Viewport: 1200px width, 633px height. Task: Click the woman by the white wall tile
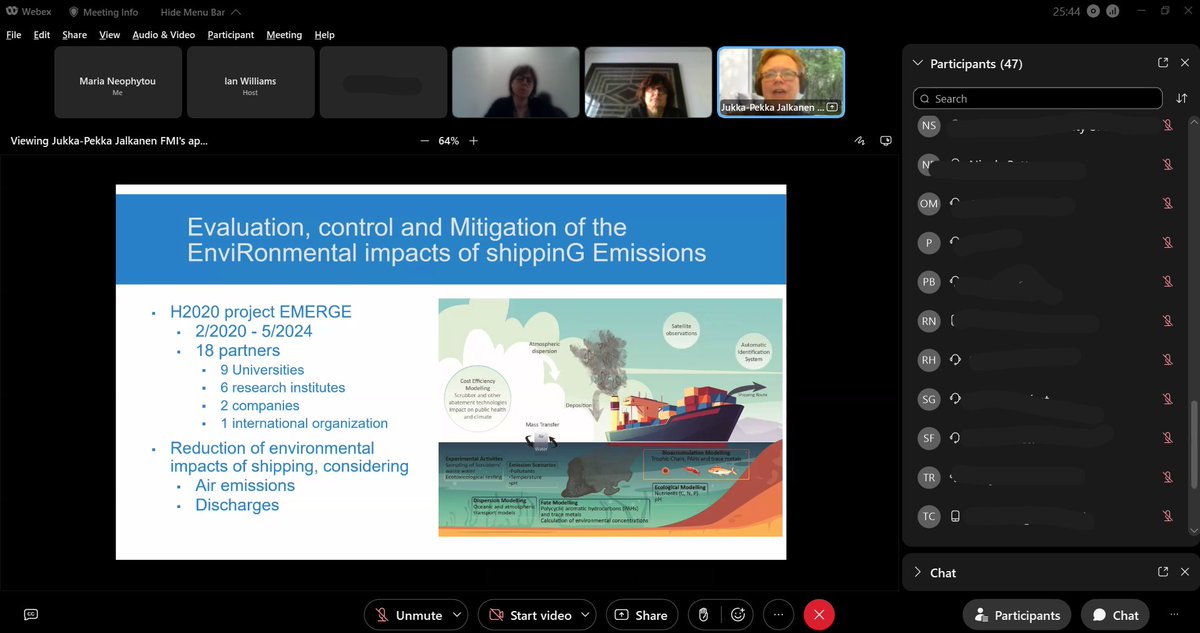515,82
